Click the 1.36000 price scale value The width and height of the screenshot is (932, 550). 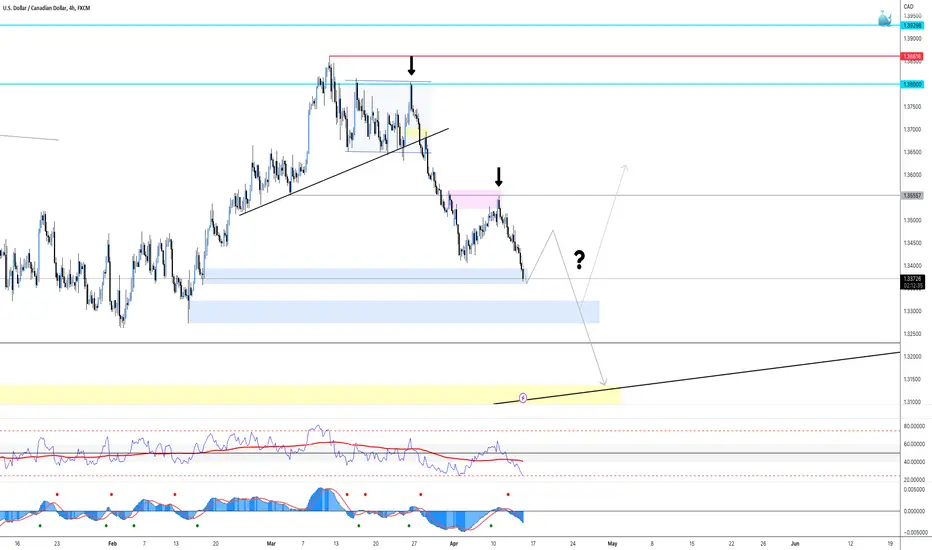[912, 175]
